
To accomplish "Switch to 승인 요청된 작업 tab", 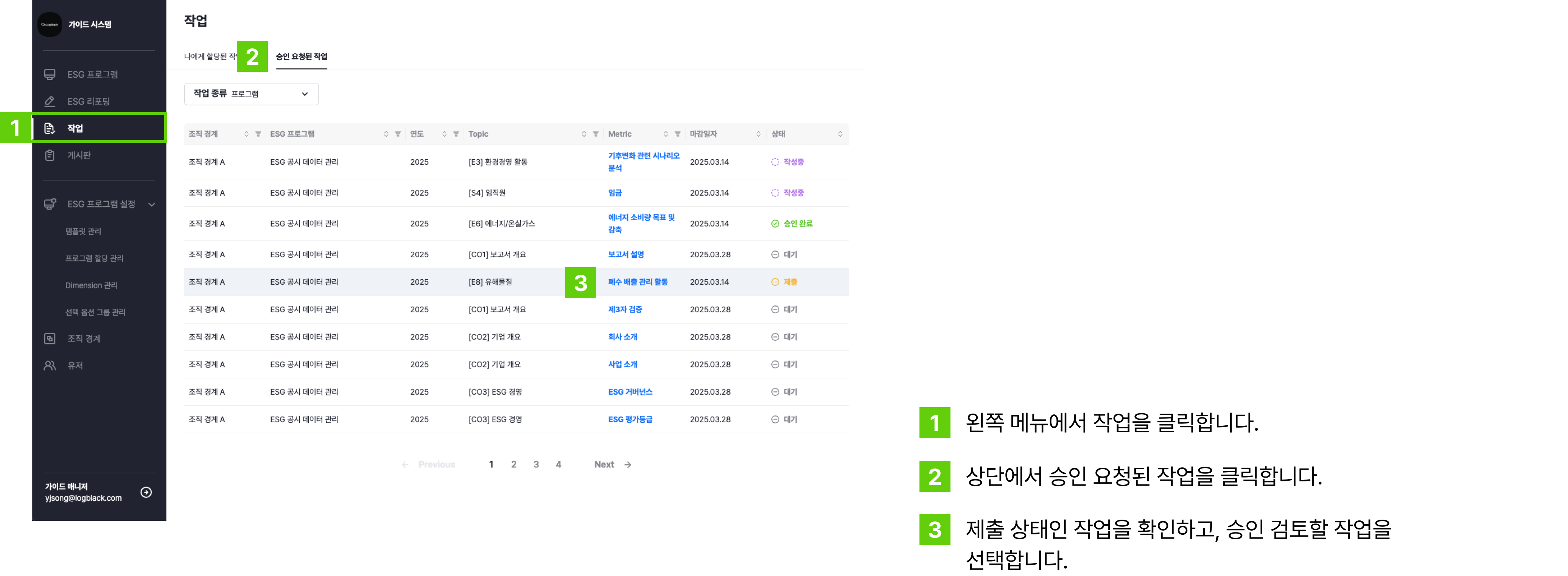I will (301, 57).
